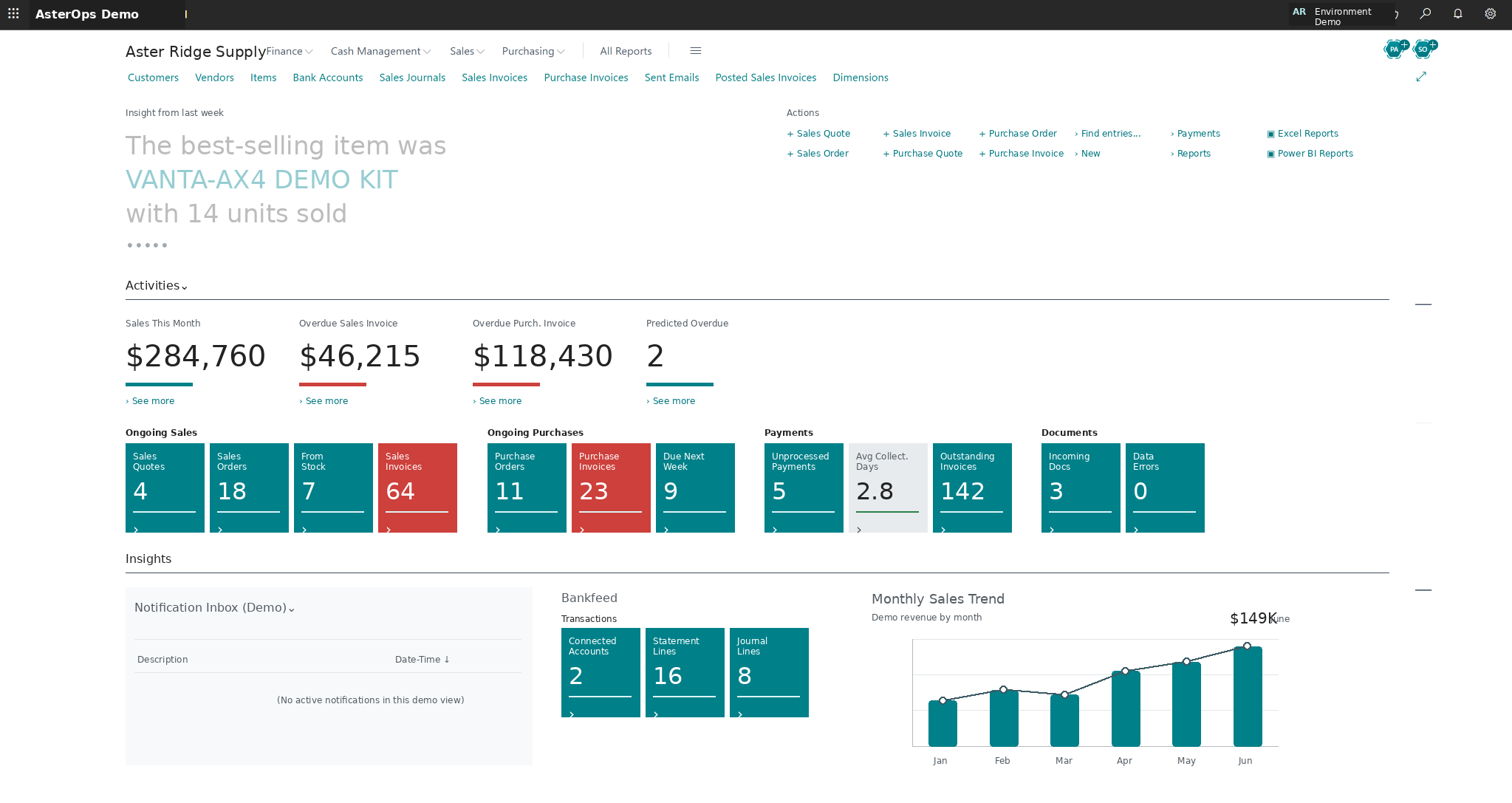Expand Find entries… action group
Viewport: 1512px width, 803px height.
[1108, 134]
